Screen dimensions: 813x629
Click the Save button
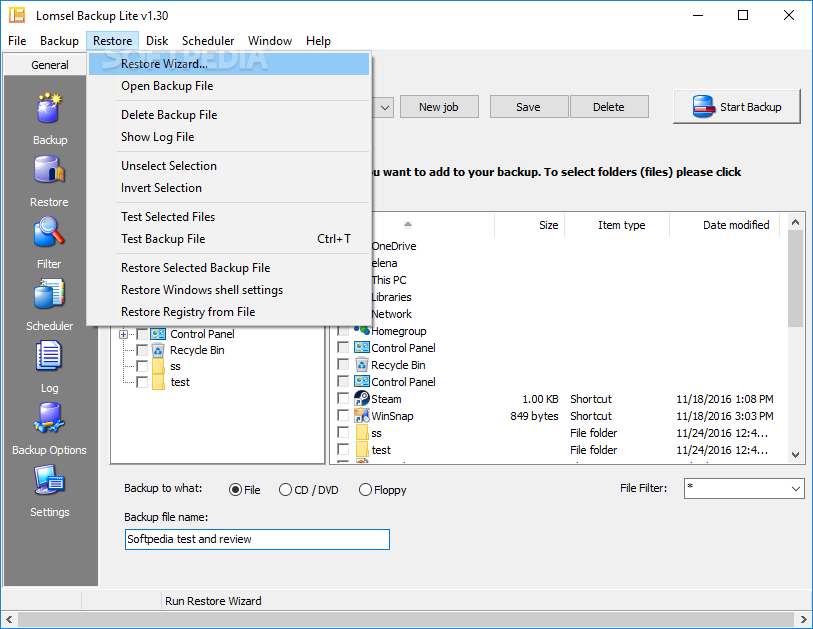(x=528, y=107)
